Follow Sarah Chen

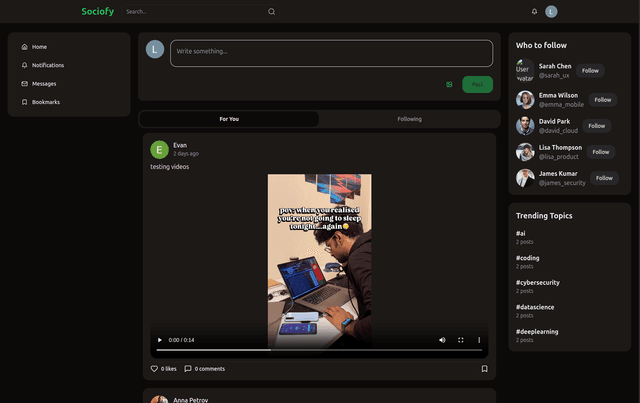pyautogui.click(x=590, y=71)
